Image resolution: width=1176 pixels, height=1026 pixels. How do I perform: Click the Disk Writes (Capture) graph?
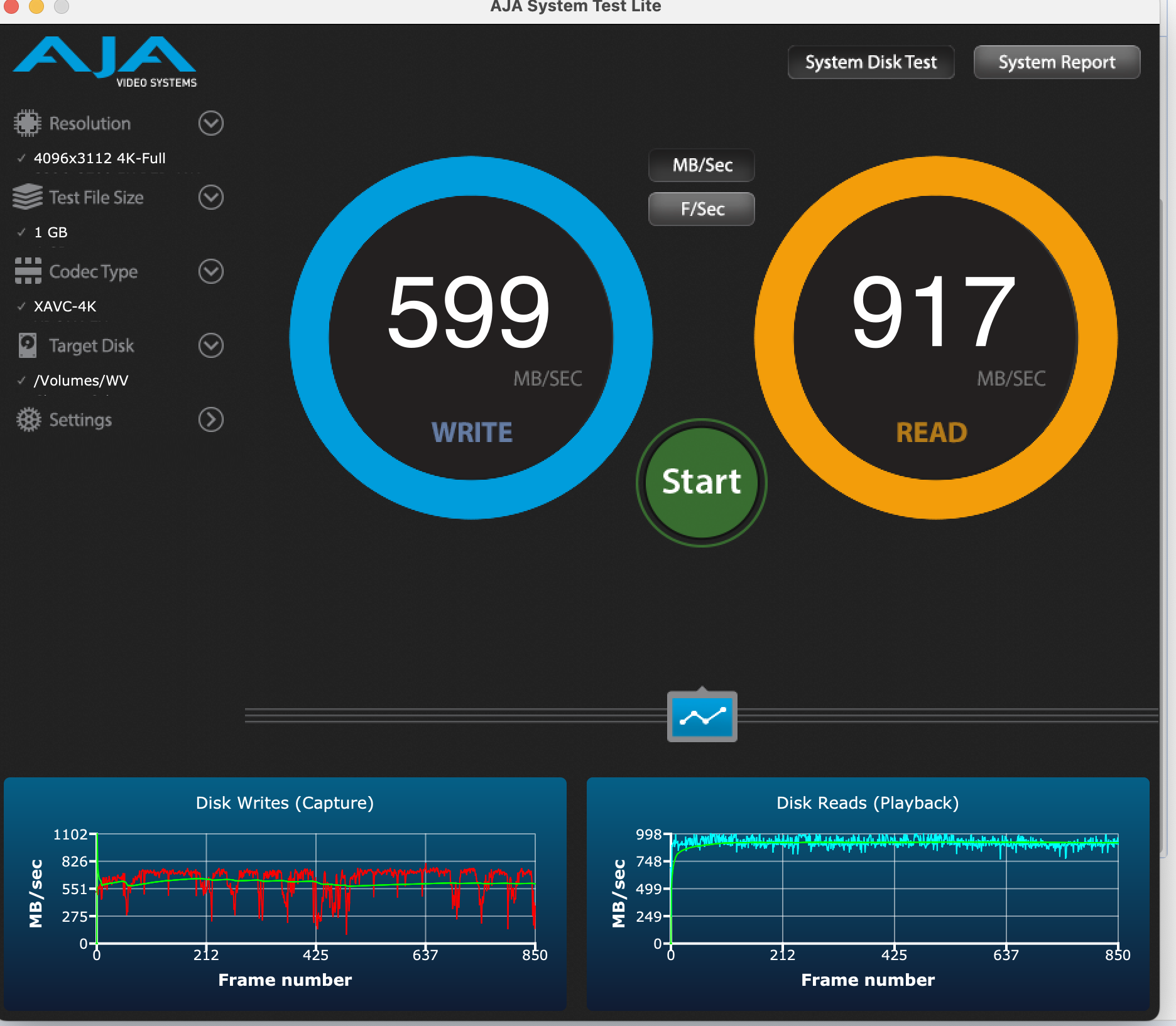tap(285, 893)
